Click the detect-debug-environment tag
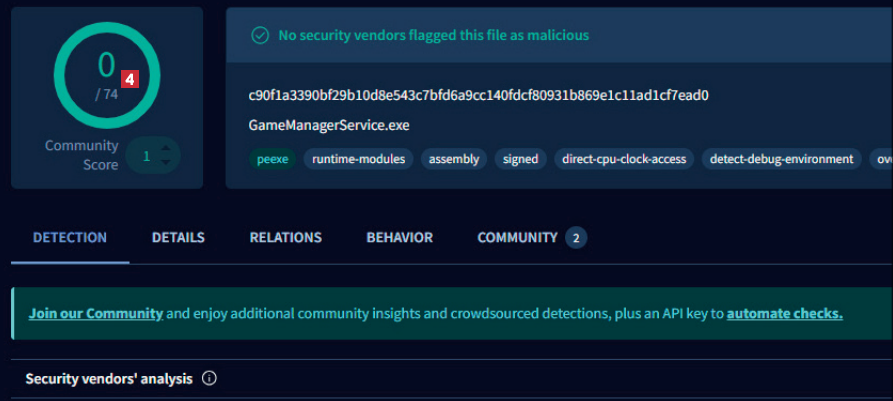 [781, 158]
